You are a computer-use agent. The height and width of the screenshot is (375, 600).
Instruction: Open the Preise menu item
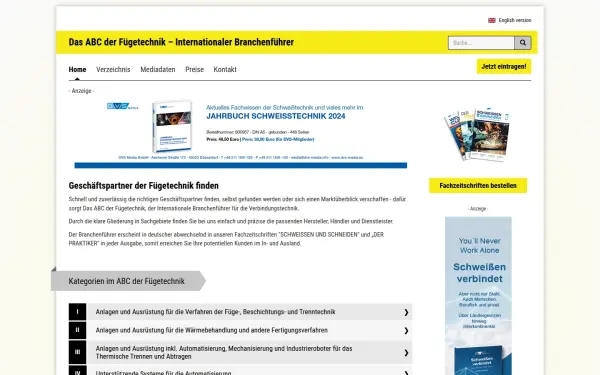click(194, 70)
